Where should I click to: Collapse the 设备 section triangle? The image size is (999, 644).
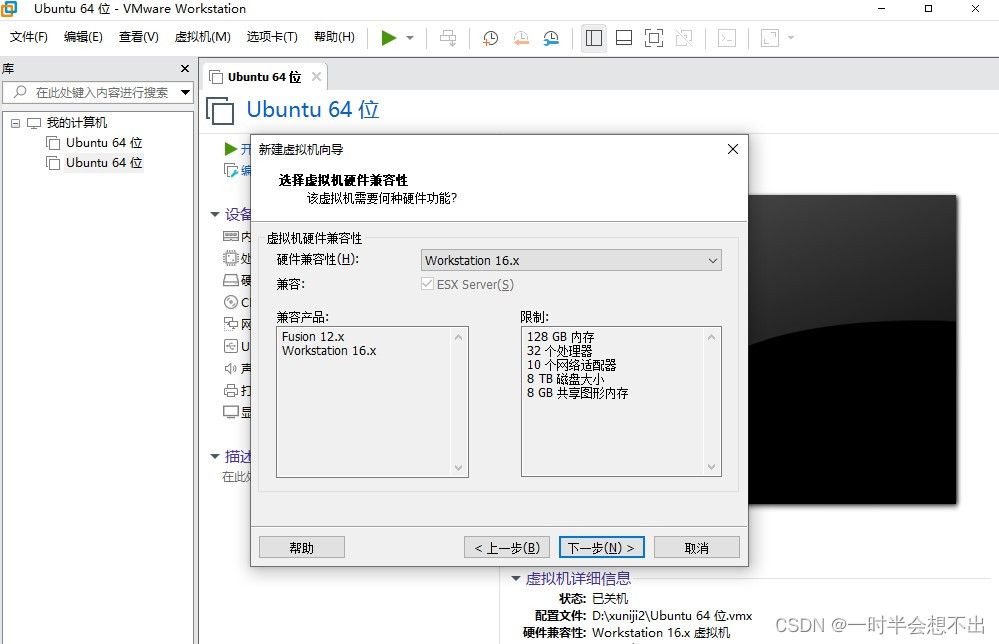click(x=215, y=215)
